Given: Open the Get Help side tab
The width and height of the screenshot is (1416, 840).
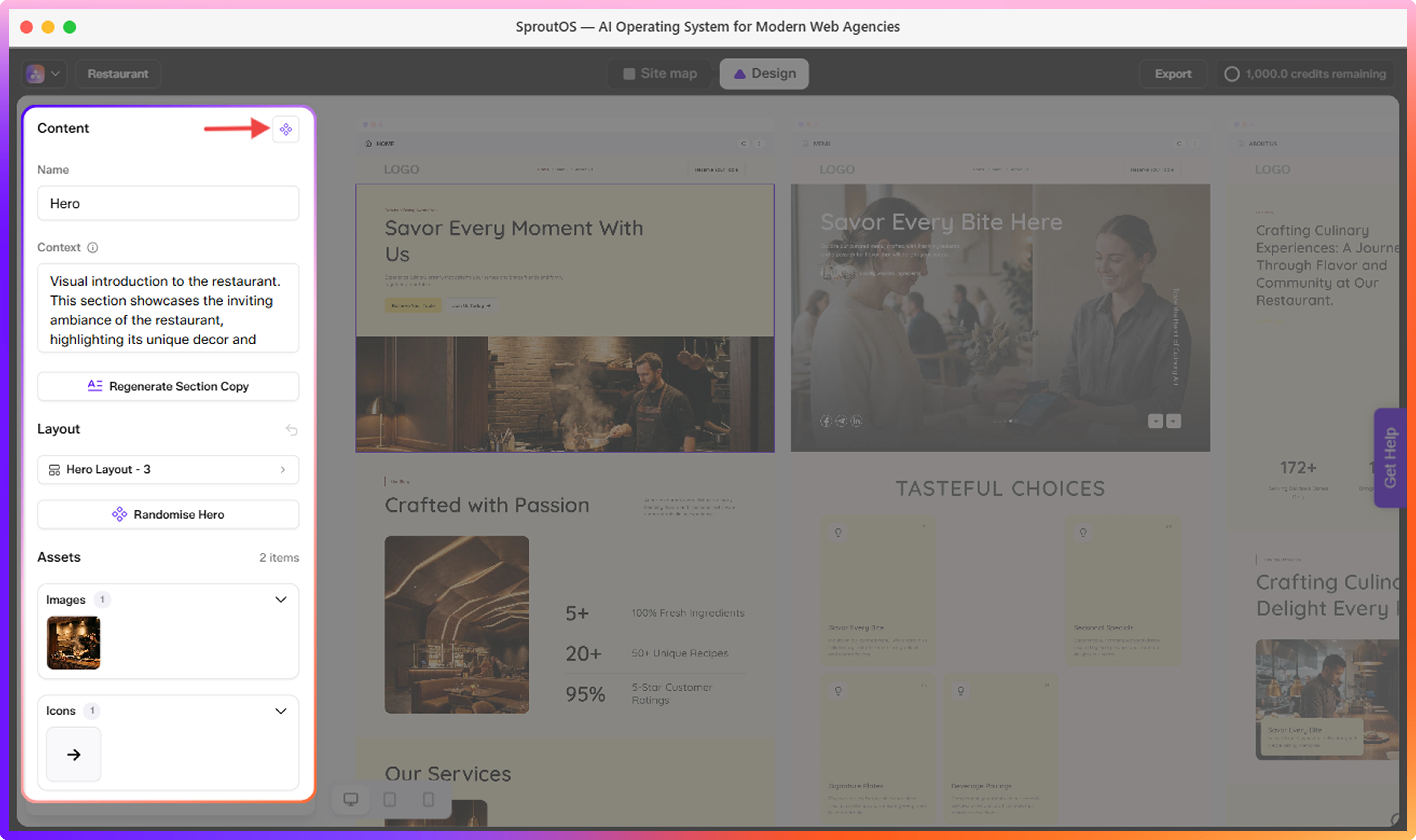Looking at the screenshot, I should point(1390,458).
